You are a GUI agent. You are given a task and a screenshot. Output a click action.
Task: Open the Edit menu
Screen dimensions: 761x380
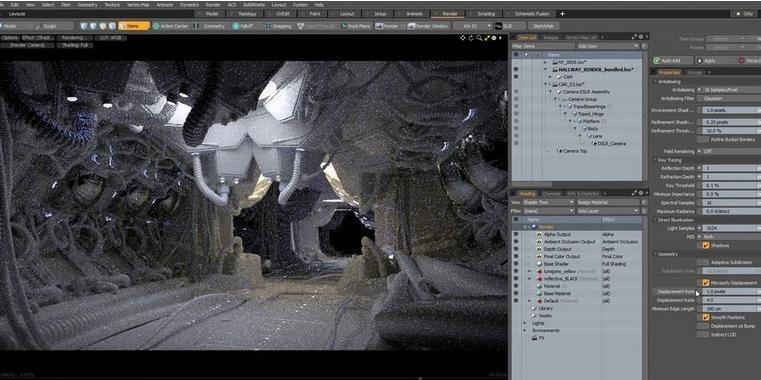pos(15,4)
